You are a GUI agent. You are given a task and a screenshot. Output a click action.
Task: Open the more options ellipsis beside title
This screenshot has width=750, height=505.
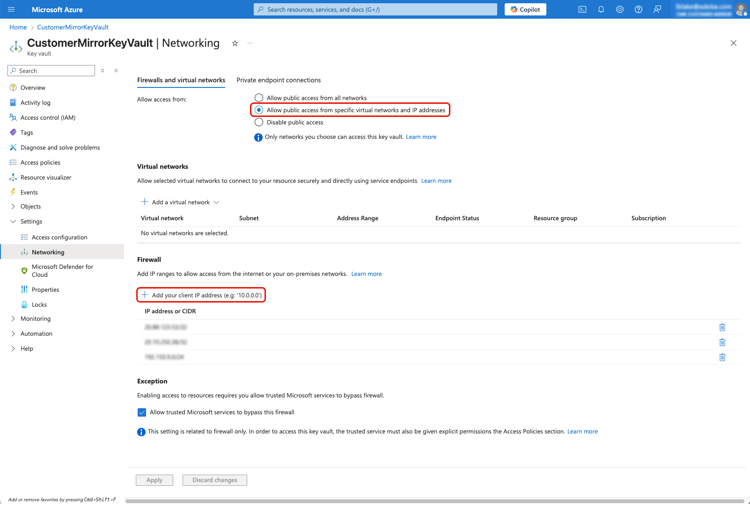coord(250,43)
